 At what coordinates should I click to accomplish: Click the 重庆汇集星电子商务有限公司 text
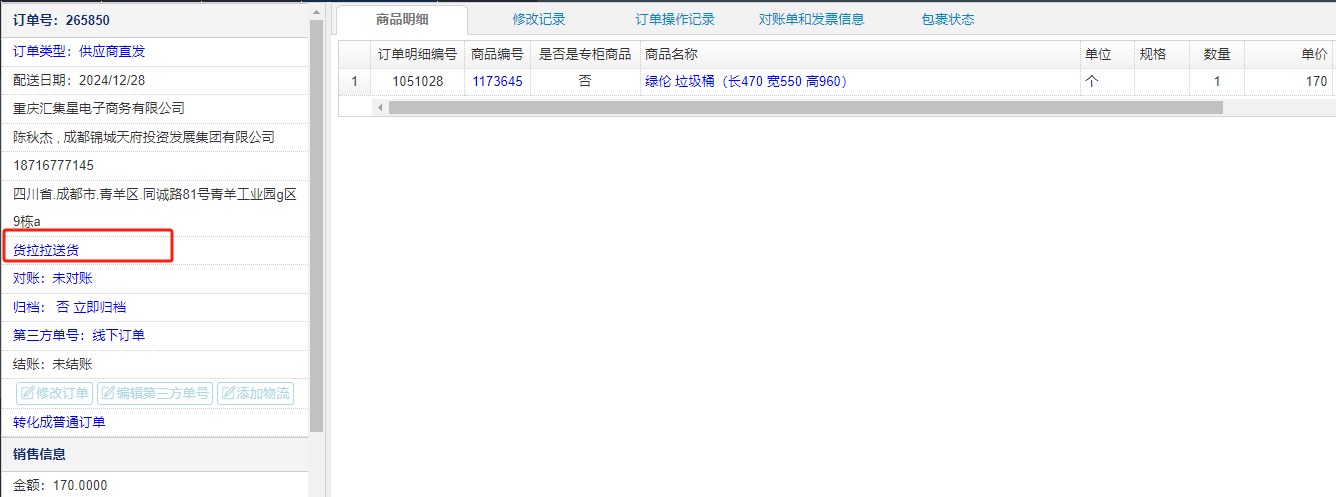[99, 108]
